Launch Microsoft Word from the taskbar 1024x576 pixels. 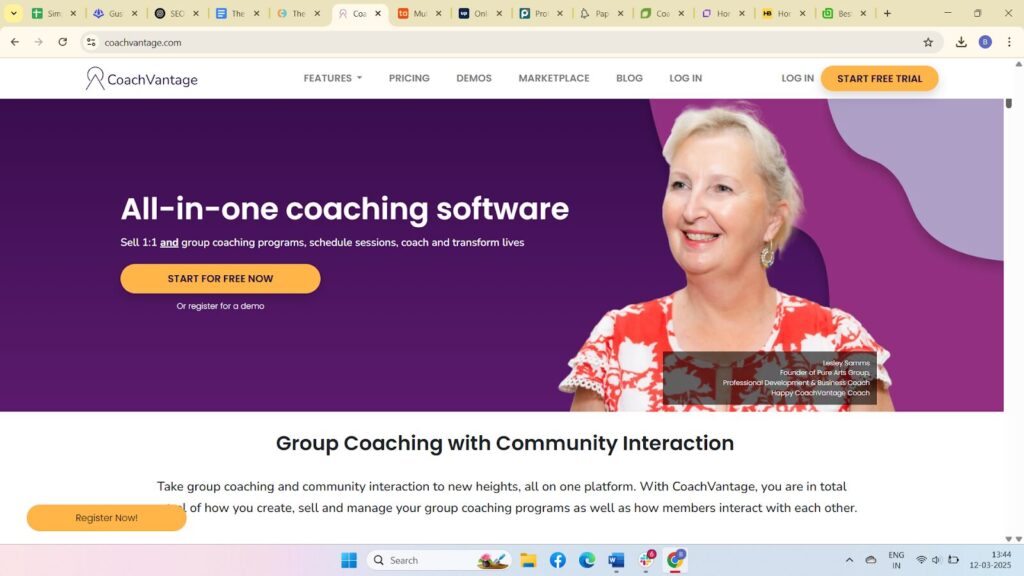(x=617, y=560)
